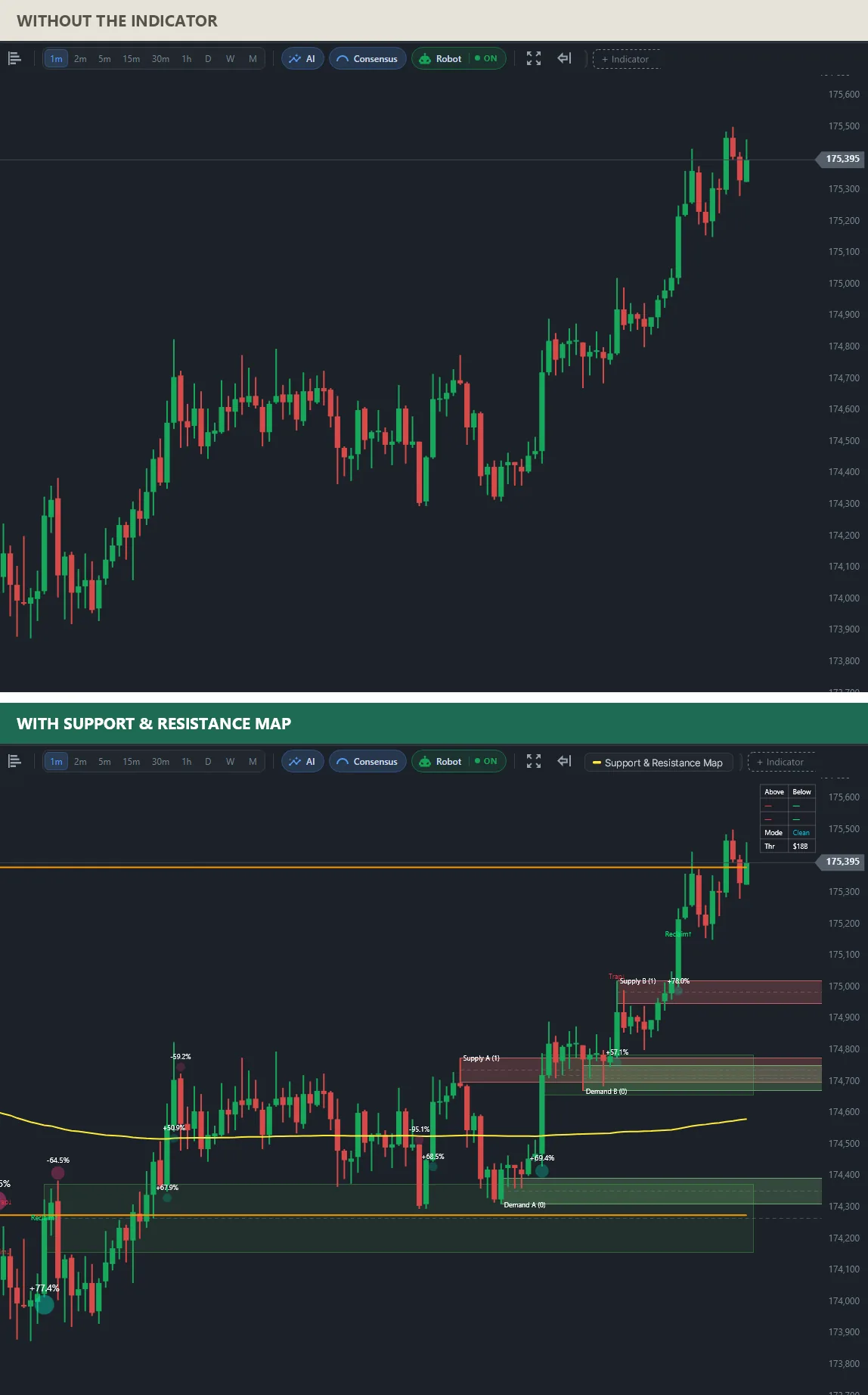Click the -64.5% signal marker
The width and height of the screenshot is (868, 1395).
click(57, 1173)
